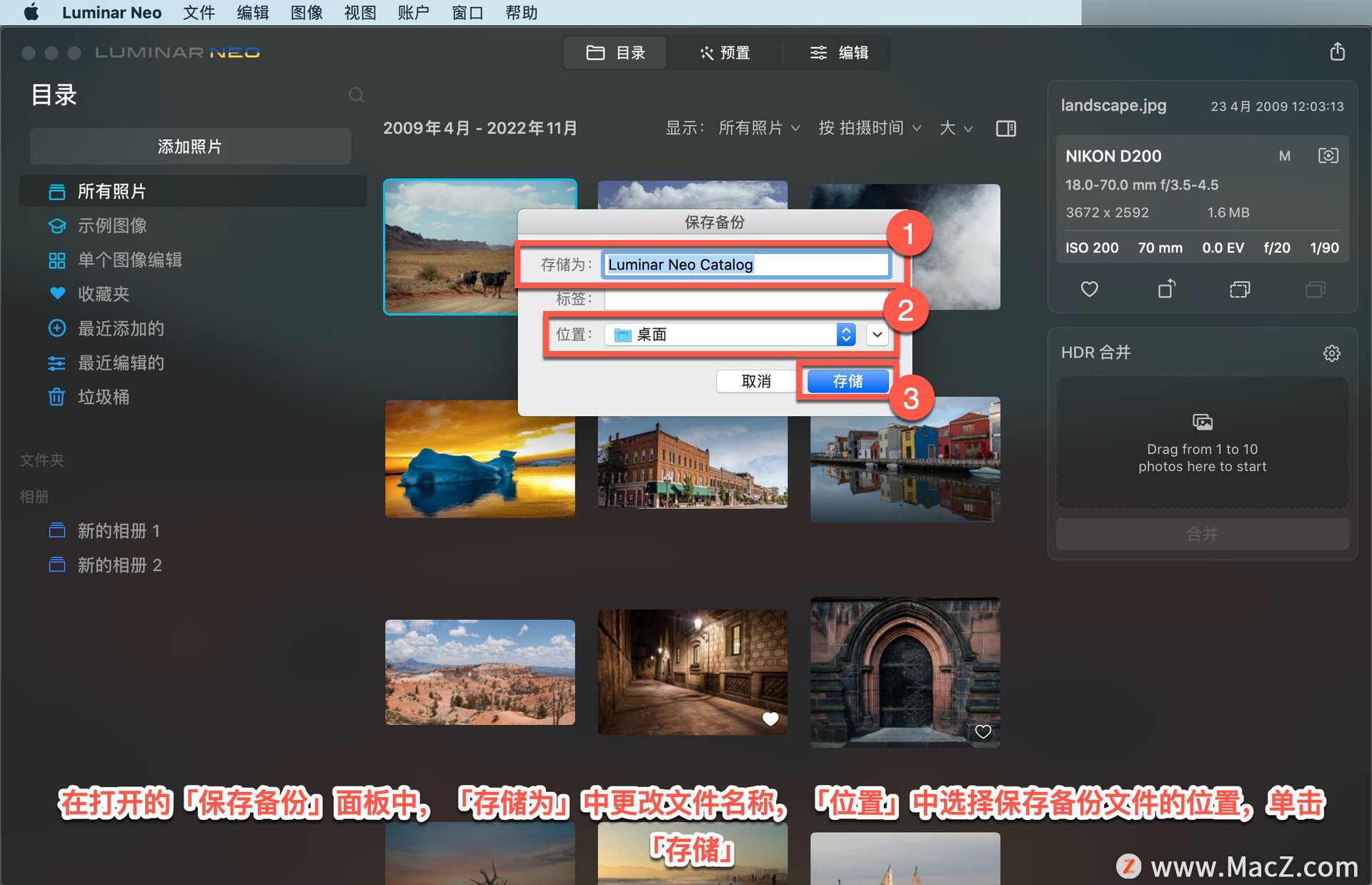Select the desert cattle landscape thumbnail
1372x885 pixels.
coord(450,247)
